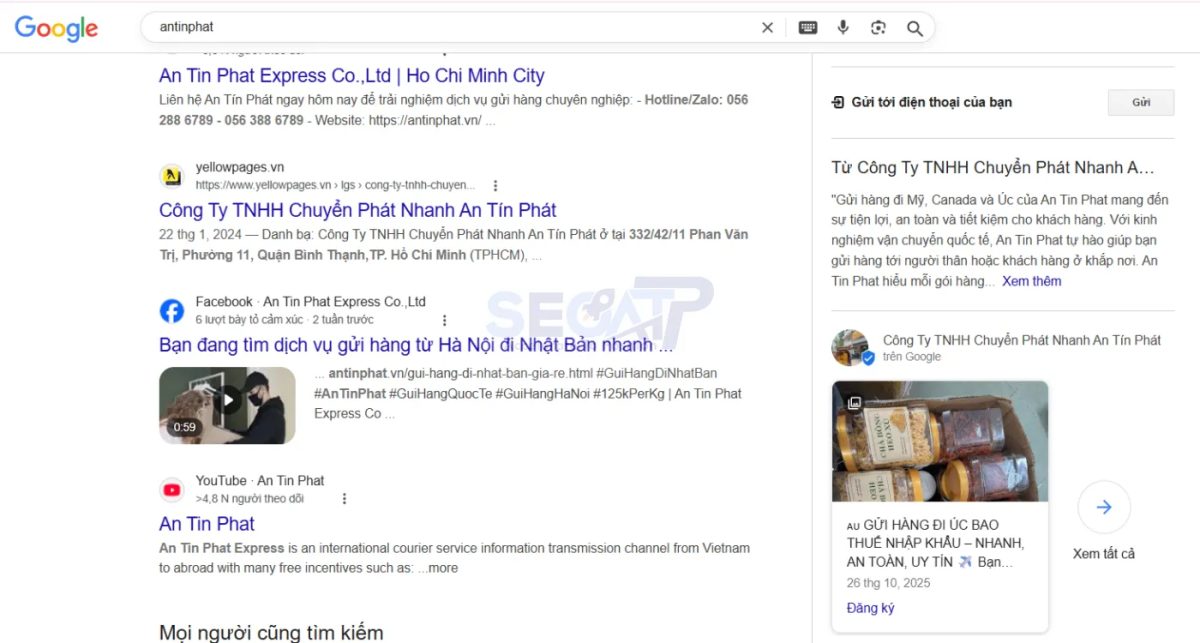Viewport: 1200px width, 643px height.
Task: Activate voice search via the microphone icon
Action: tap(843, 28)
